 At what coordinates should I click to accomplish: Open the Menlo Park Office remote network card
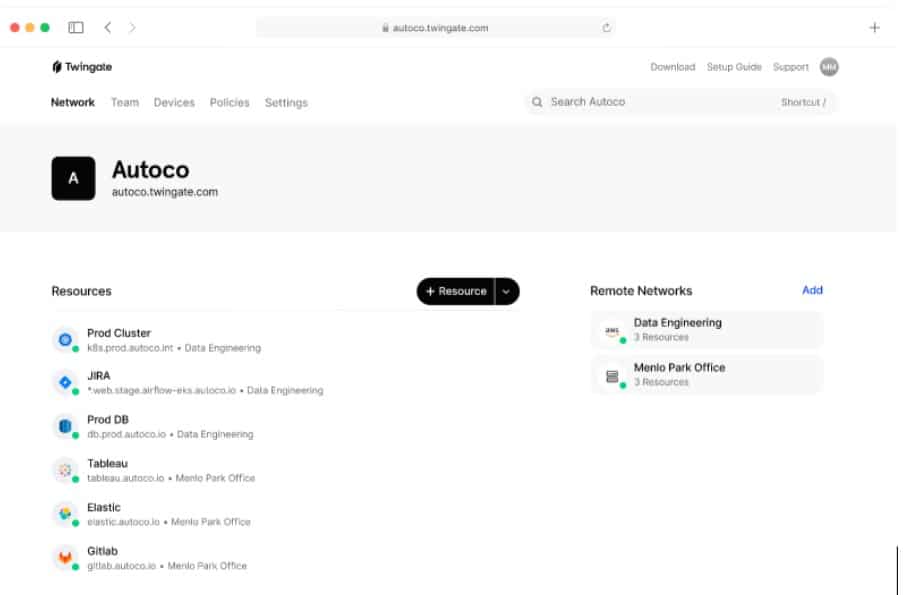point(707,375)
